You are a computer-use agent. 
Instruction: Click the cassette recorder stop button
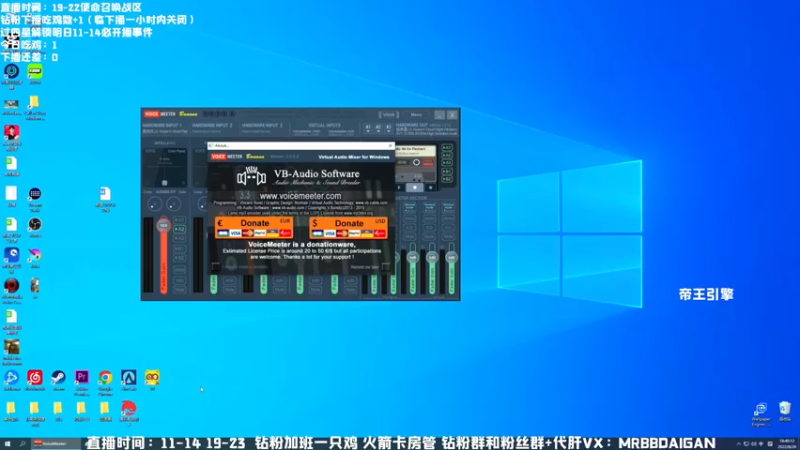415,188
